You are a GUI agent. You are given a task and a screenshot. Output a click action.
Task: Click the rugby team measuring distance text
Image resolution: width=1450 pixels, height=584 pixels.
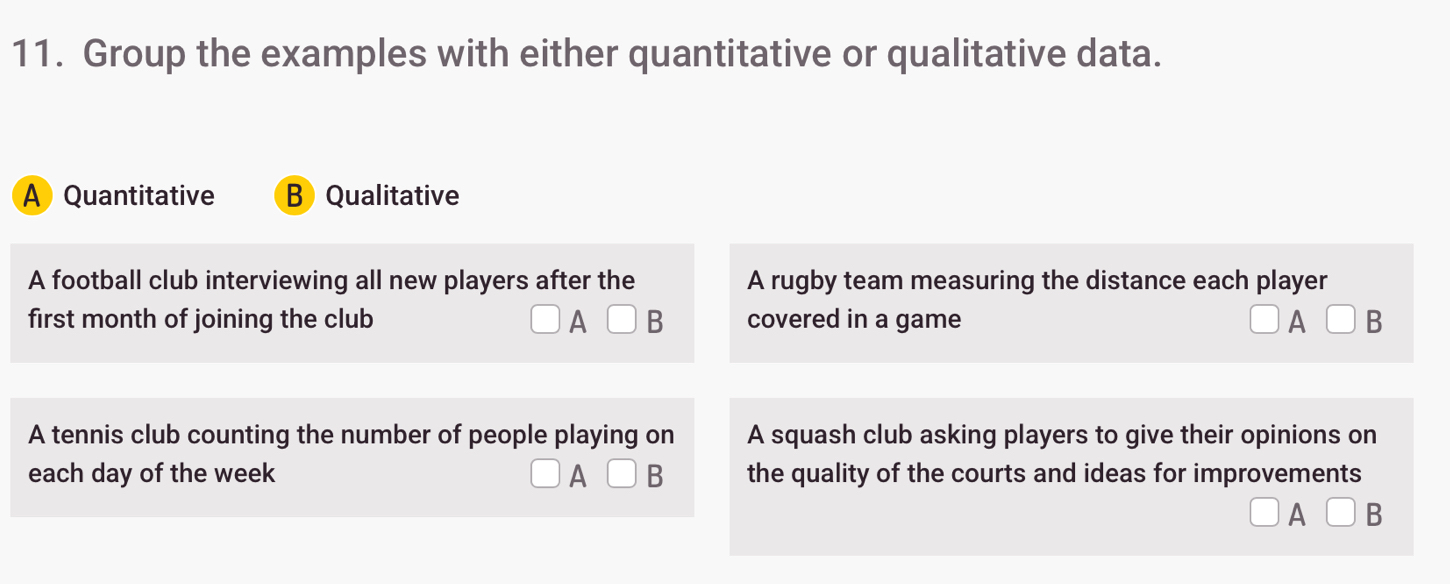point(1037,281)
